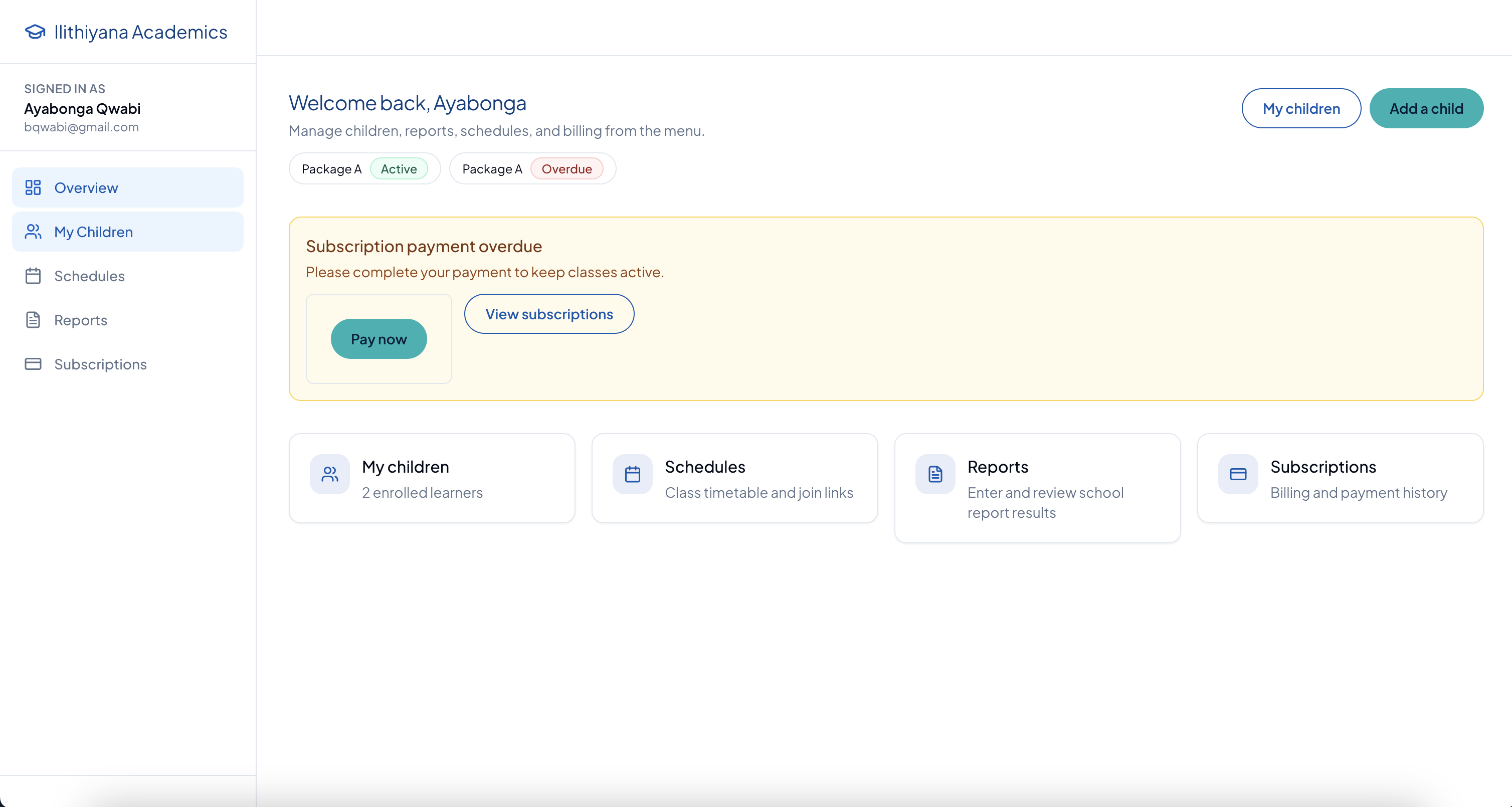This screenshot has width=1512, height=807.
Task: Click the '2 enrolled learners' text
Action: [423, 492]
